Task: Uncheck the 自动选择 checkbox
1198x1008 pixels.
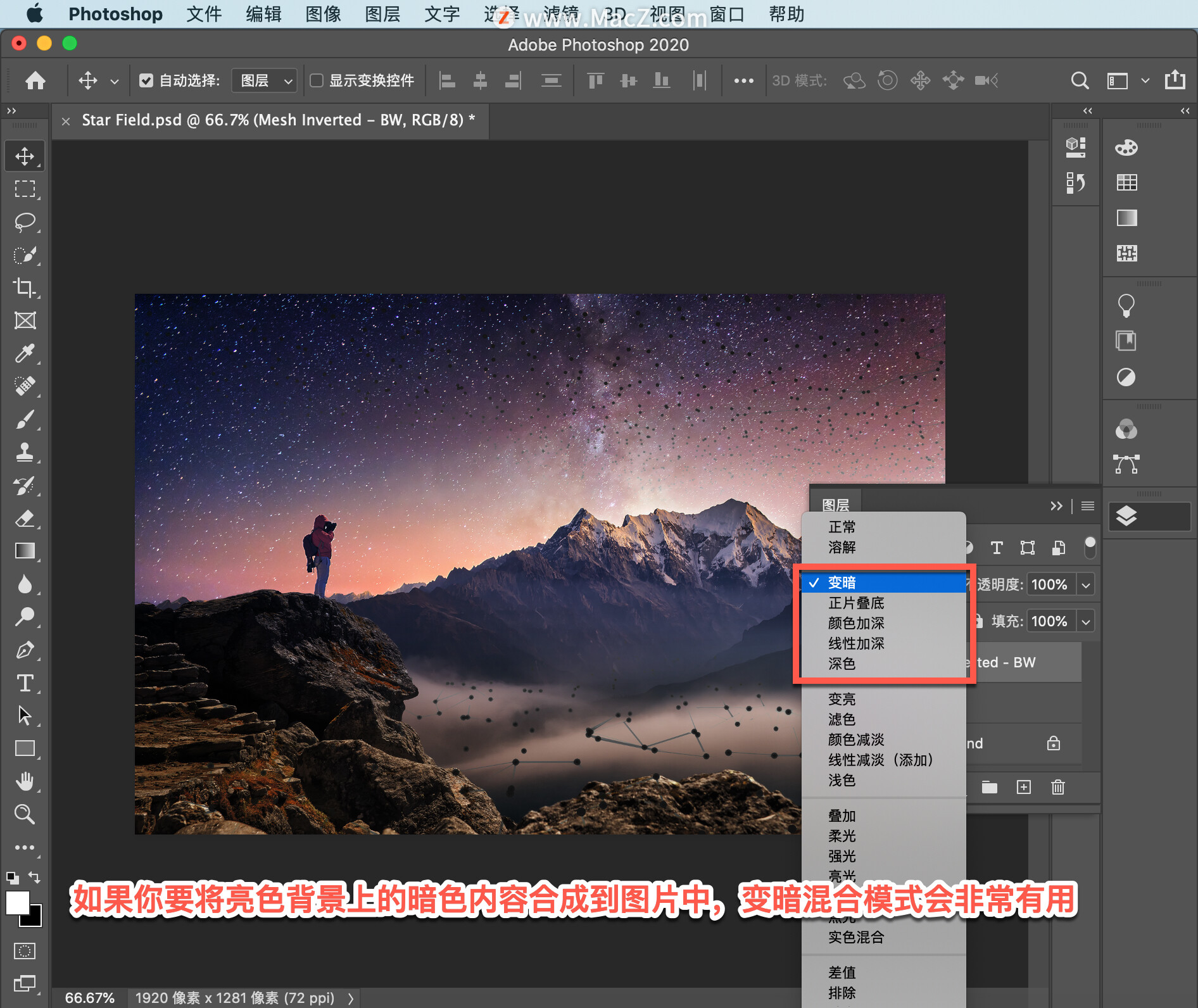Action: [146, 80]
